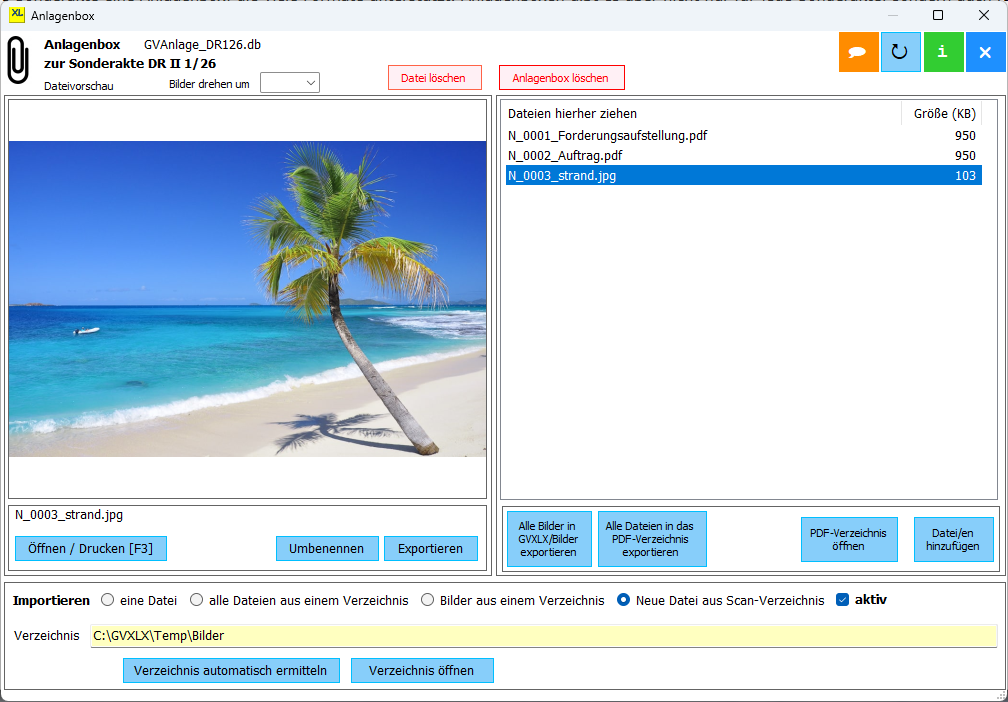1008x702 pixels.
Task: Click 'Verzeichnis automatisch ermitteln' button
Action: (x=231, y=670)
